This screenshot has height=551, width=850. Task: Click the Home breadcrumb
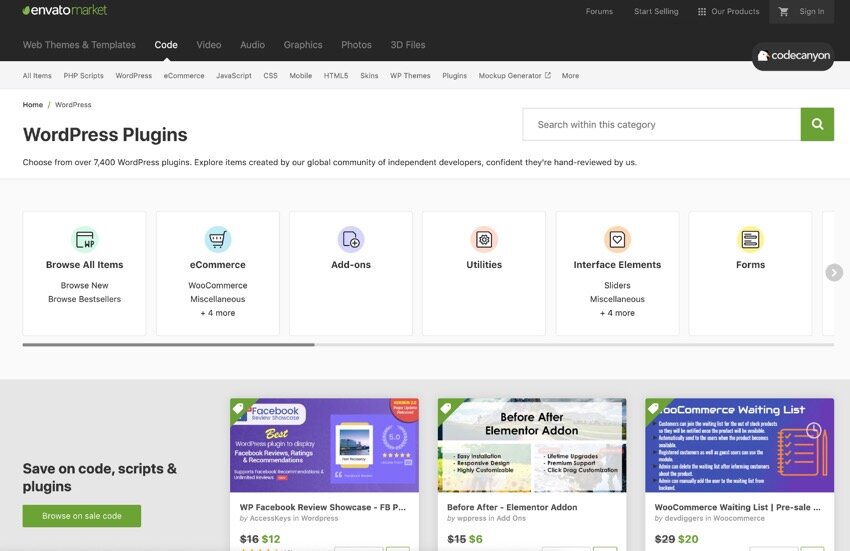[x=33, y=105]
